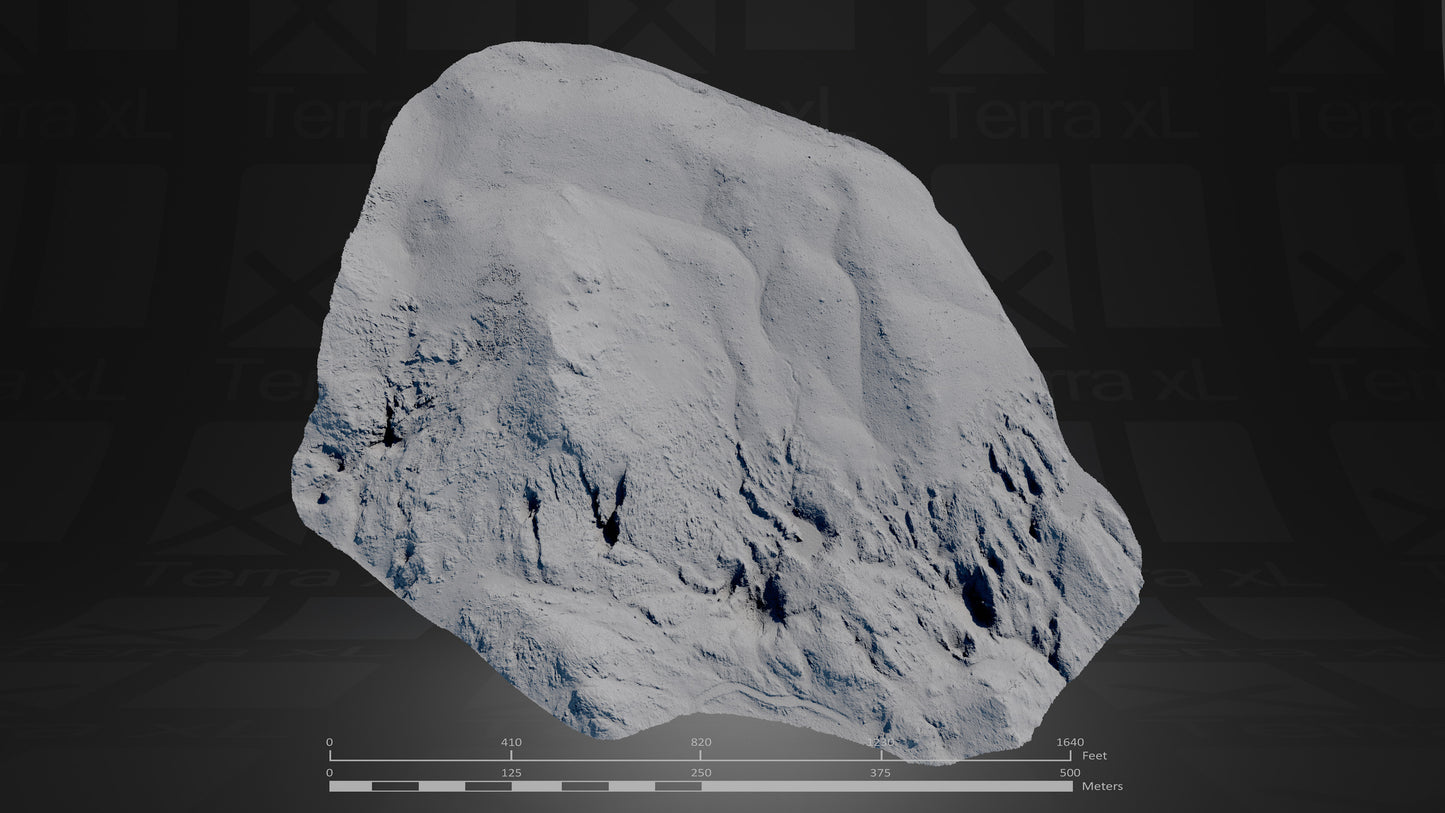Click the first dark segment of the meters bar
This screenshot has height=813, width=1445.
click(397, 787)
